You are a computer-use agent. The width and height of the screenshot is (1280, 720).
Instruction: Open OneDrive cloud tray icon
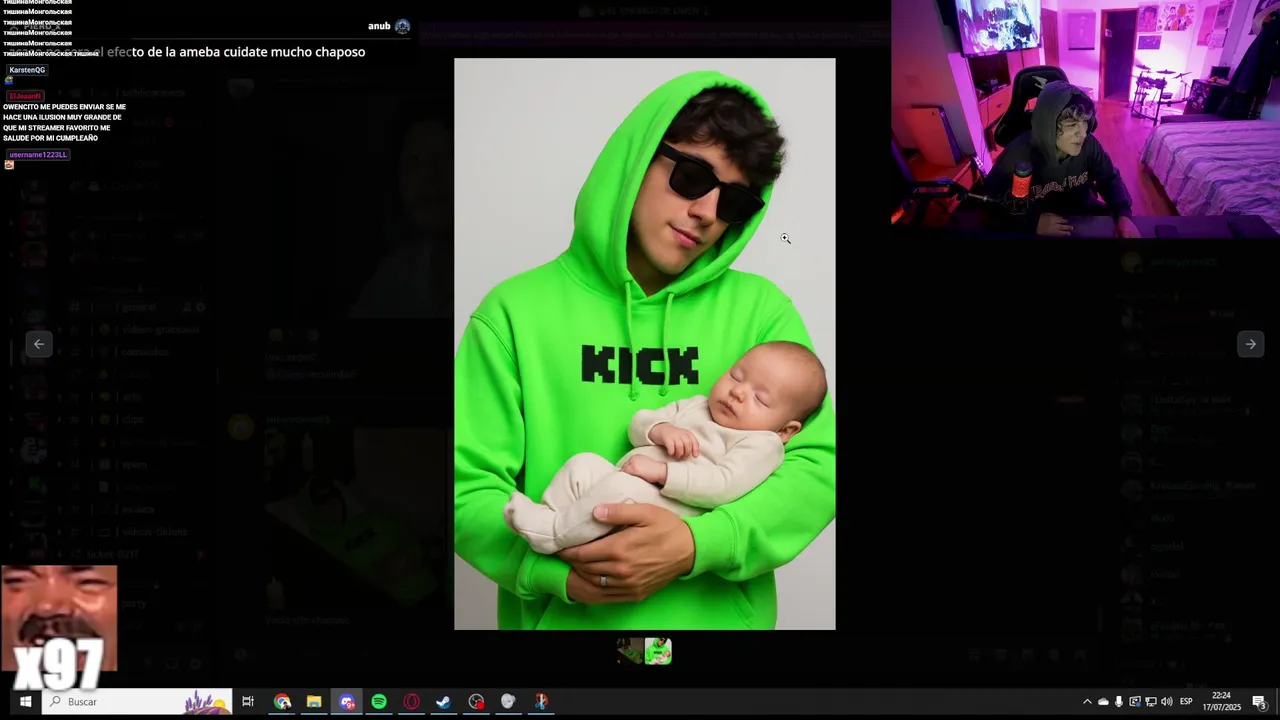1103,701
